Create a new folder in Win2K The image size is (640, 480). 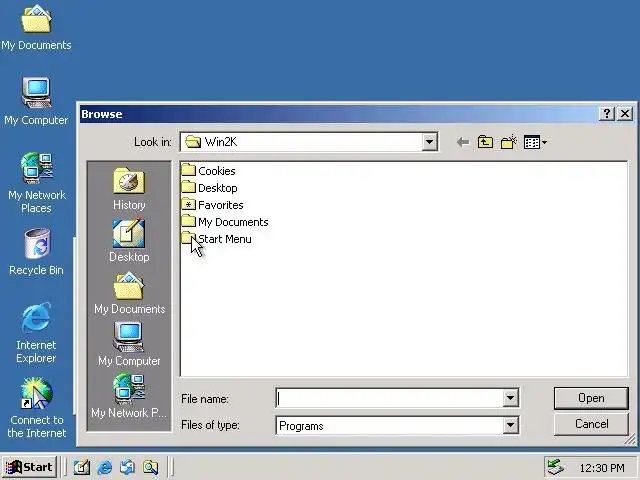pyautogui.click(x=509, y=142)
